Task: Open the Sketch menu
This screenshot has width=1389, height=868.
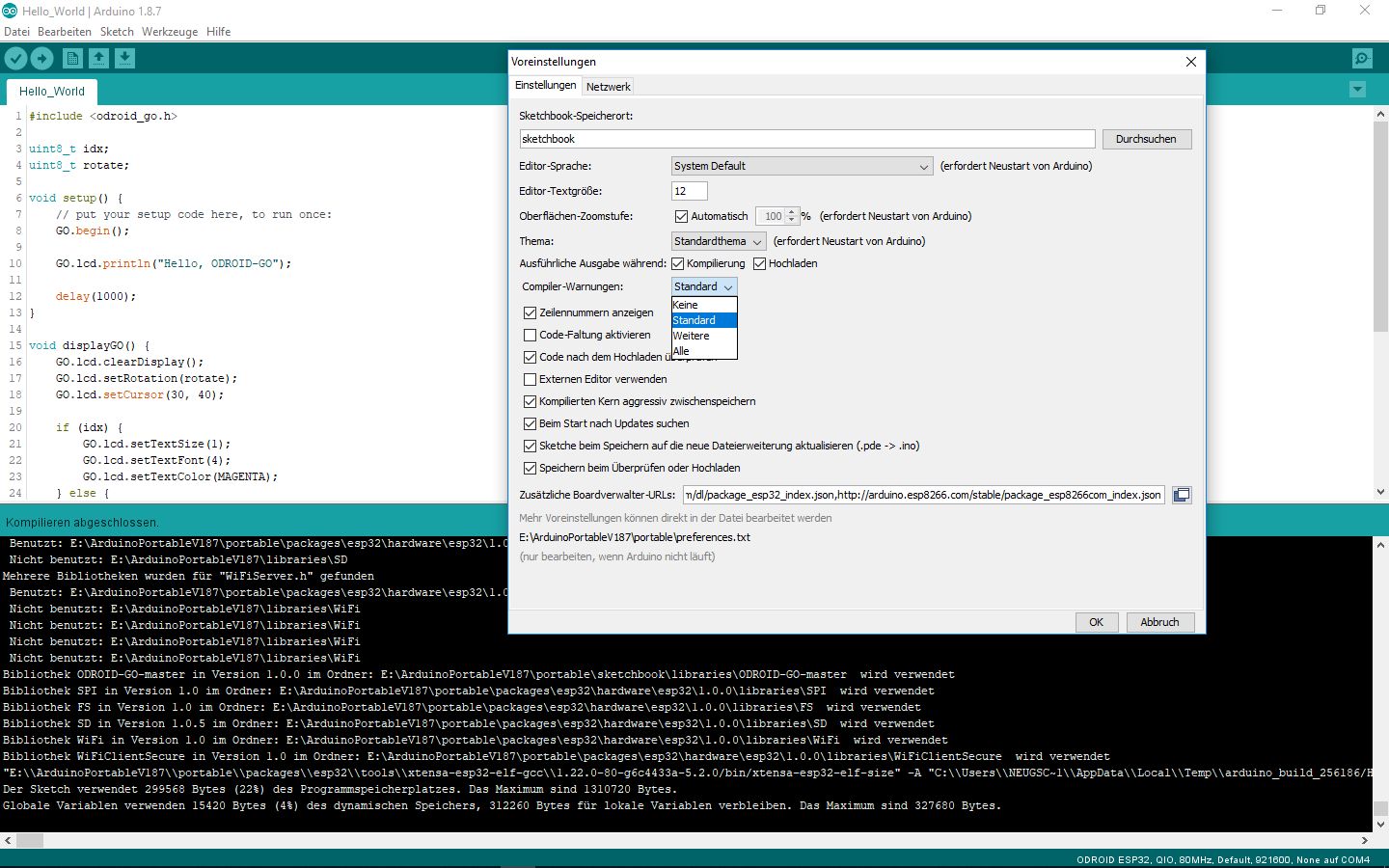Action: tap(117, 32)
